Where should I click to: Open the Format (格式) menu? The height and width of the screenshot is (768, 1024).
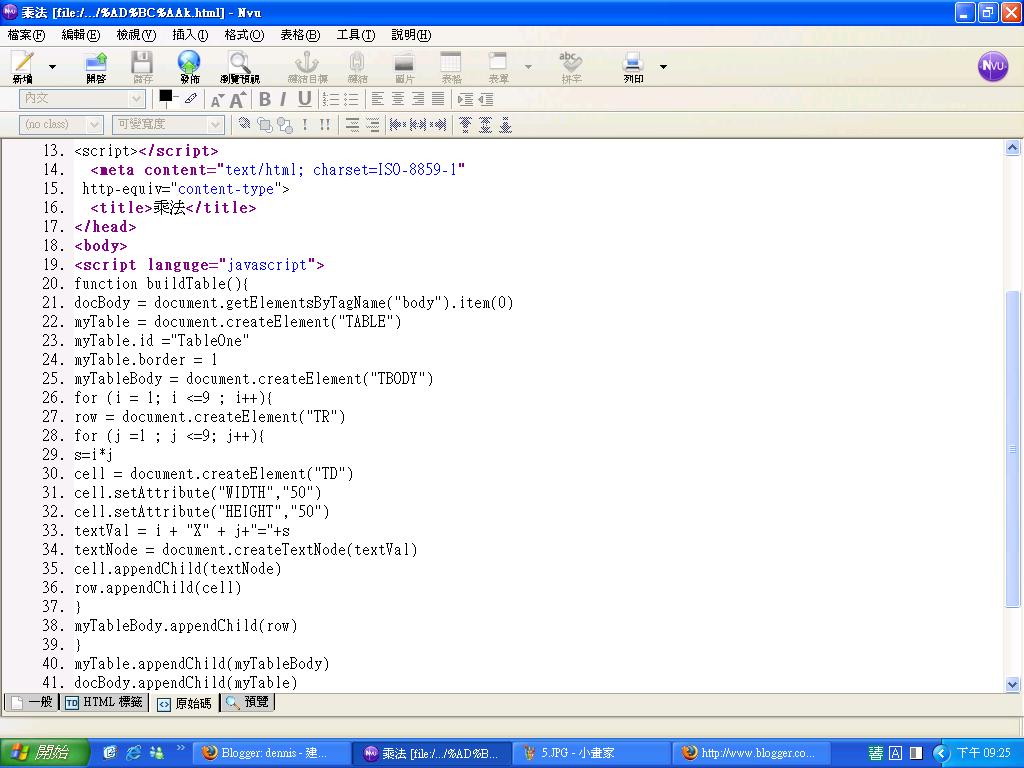[x=244, y=35]
